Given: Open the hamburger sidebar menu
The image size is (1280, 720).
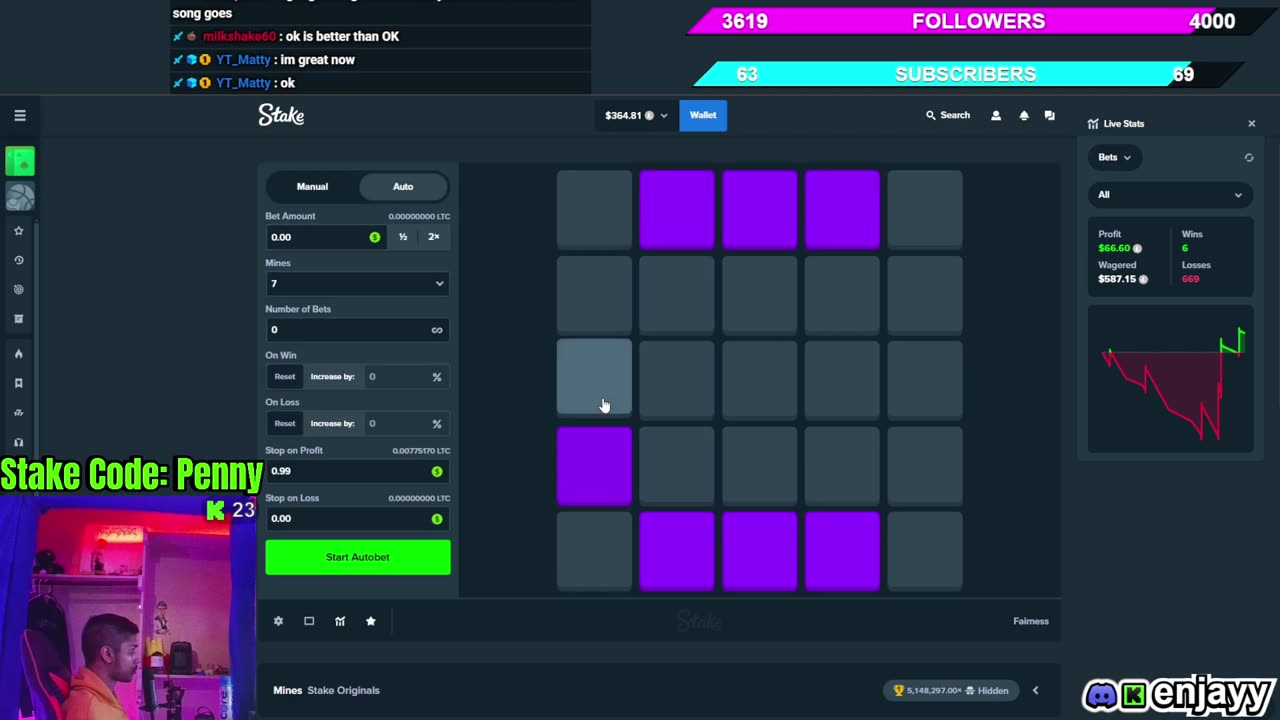Looking at the screenshot, I should pyautogui.click(x=20, y=116).
